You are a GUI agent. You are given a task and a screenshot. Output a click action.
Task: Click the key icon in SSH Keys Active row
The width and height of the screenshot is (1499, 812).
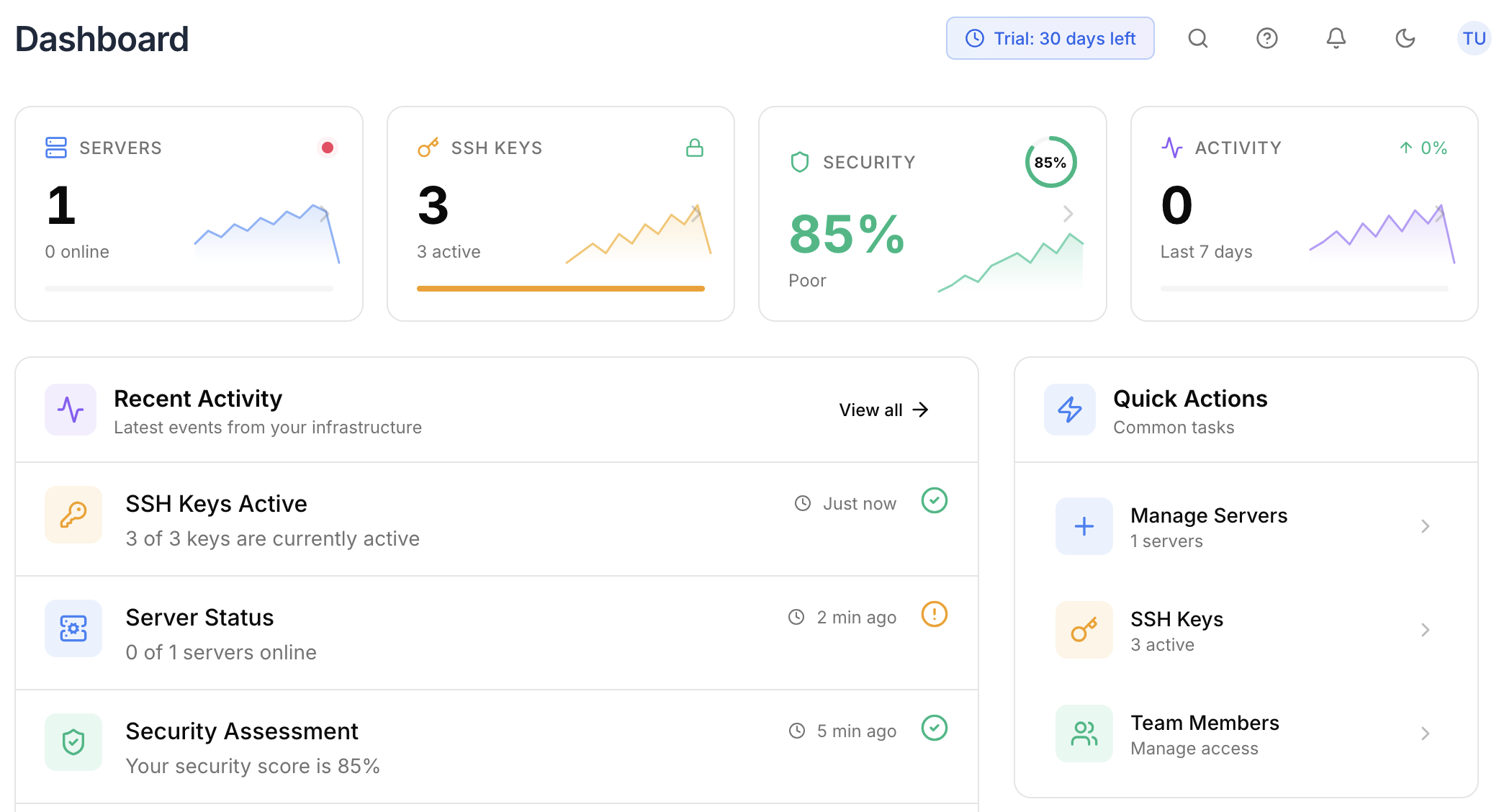click(x=73, y=515)
